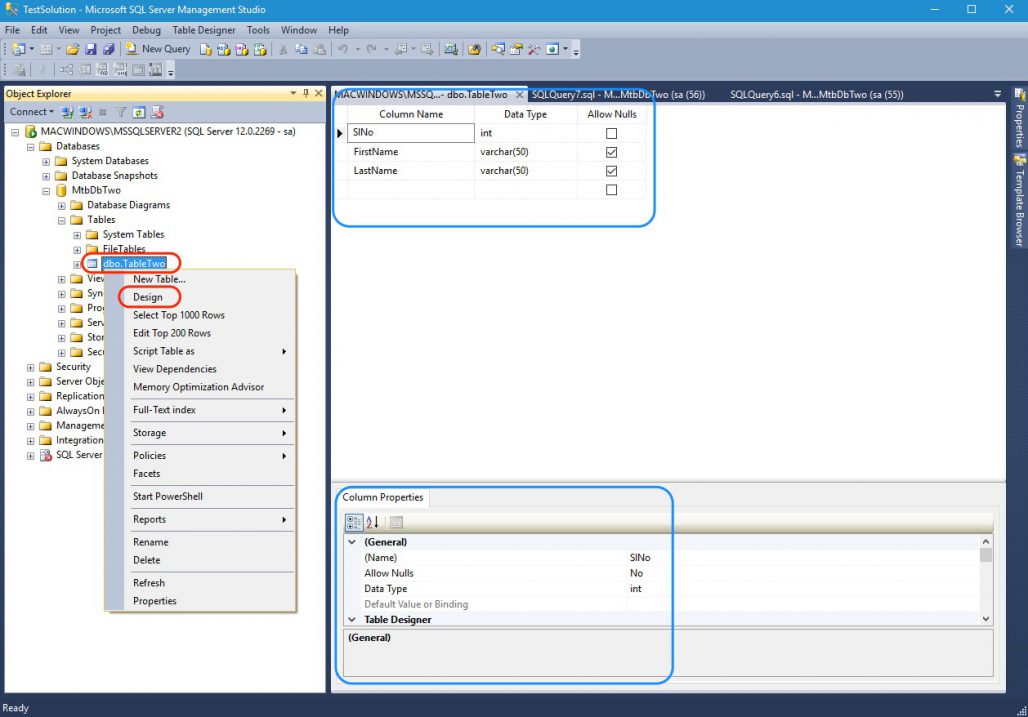This screenshot has height=717, width=1028.
Task: Click the Connect Object Explorer icon
Action: coord(68,112)
